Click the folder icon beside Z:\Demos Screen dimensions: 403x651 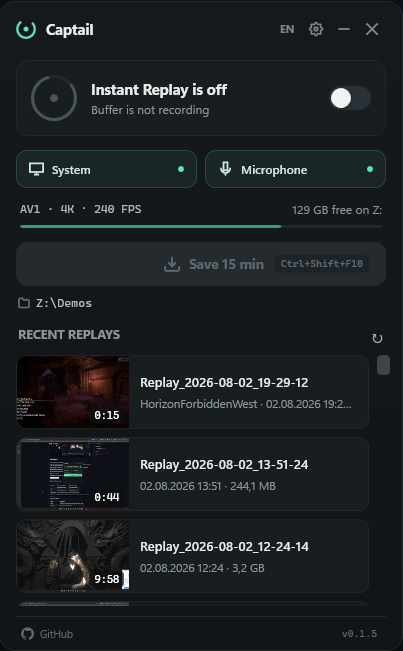[24, 303]
